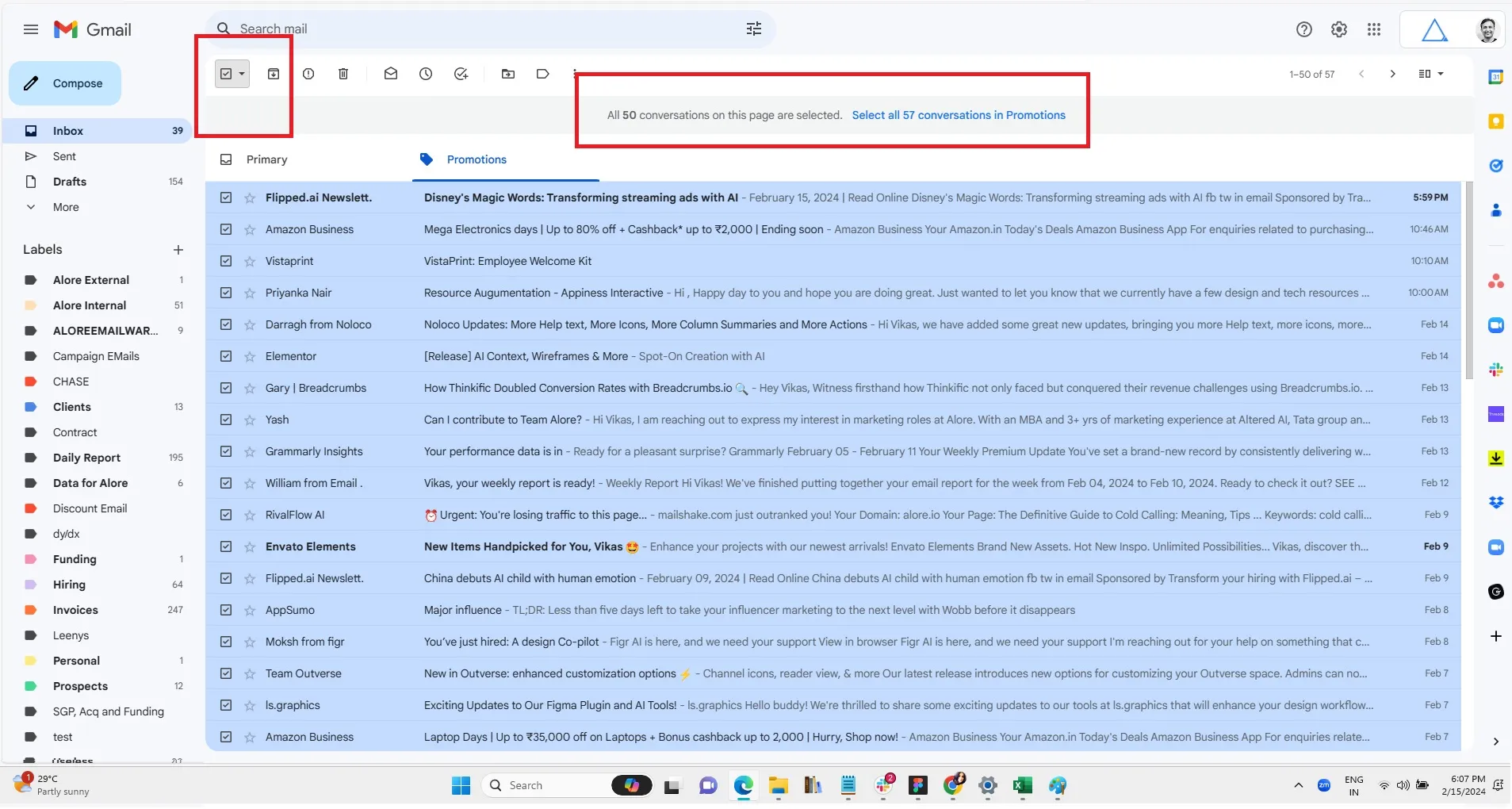Click the Compose button

click(65, 83)
